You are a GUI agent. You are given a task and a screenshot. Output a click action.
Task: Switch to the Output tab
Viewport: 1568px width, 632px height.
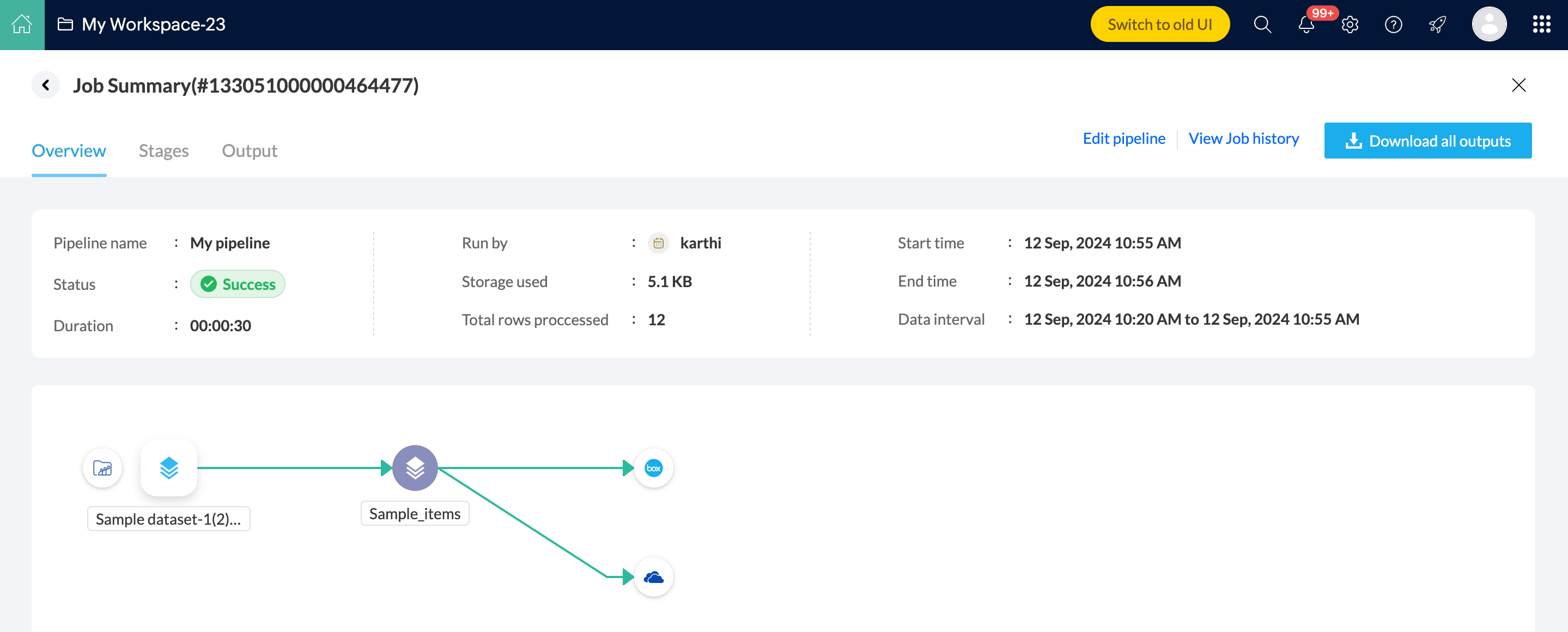pos(249,150)
